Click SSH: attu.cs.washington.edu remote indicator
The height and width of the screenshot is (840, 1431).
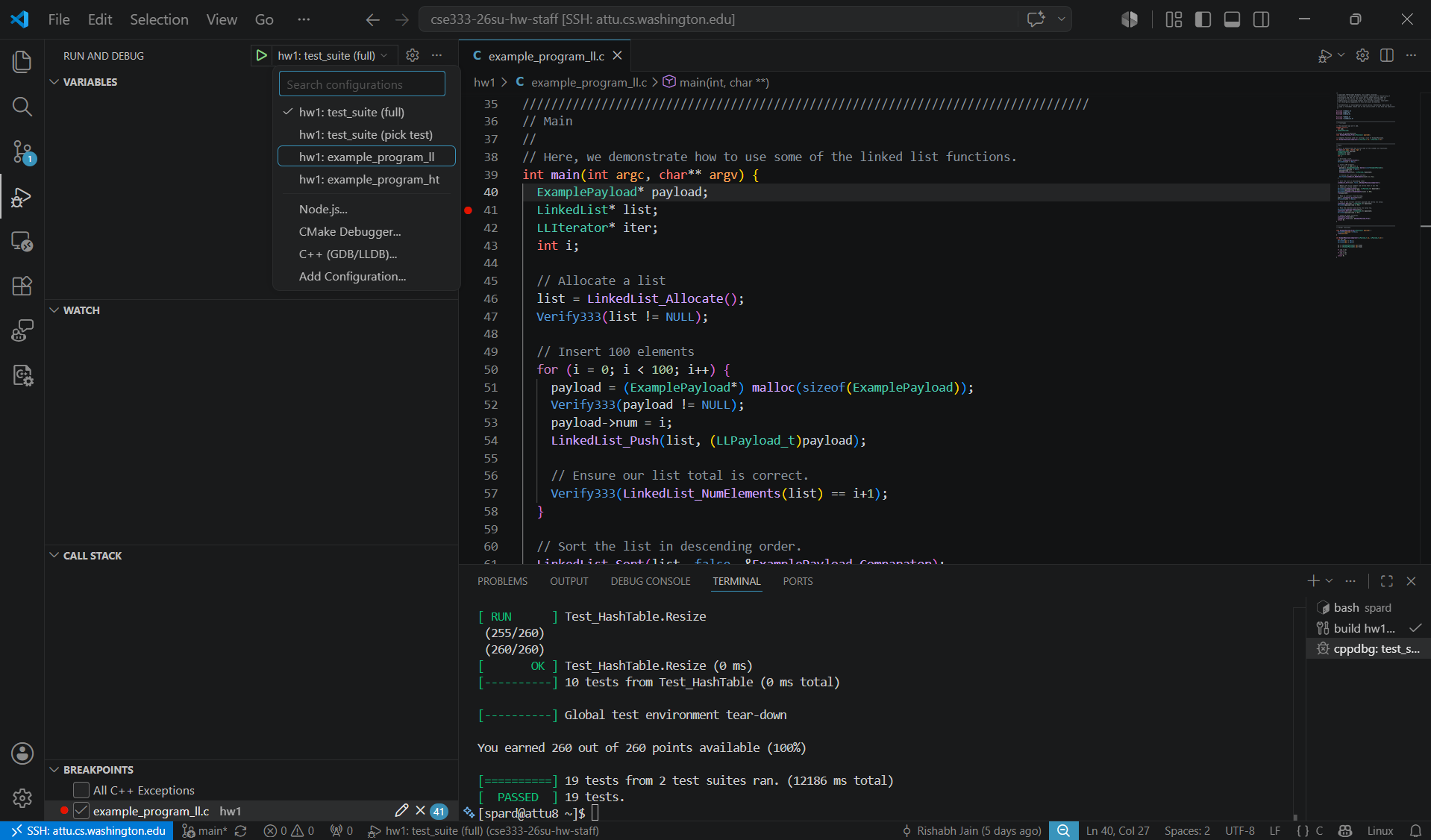coord(87,831)
